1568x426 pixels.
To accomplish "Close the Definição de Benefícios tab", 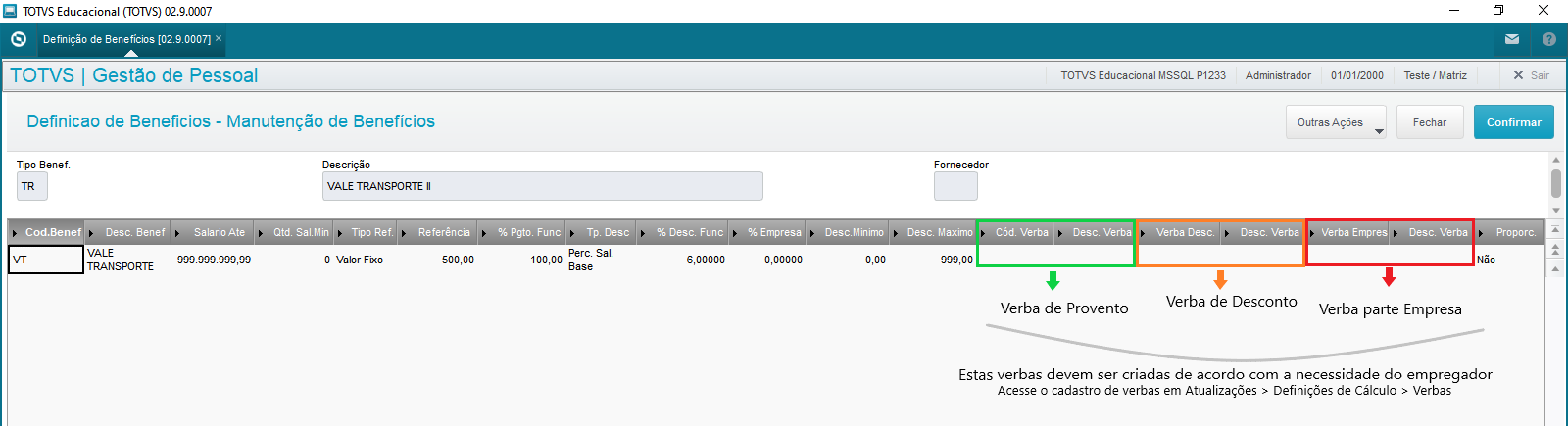I will click(219, 39).
